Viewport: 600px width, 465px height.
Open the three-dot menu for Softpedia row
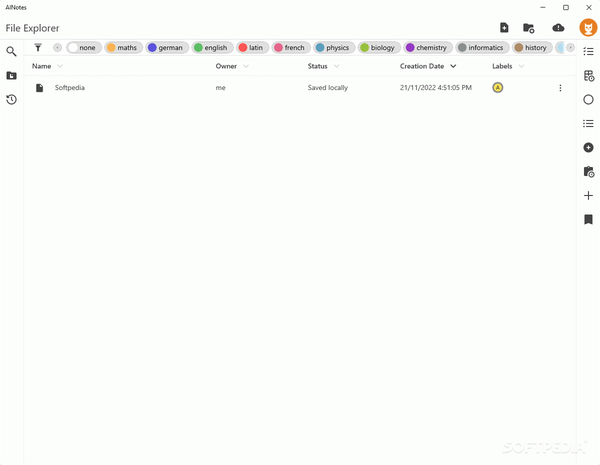[560, 88]
